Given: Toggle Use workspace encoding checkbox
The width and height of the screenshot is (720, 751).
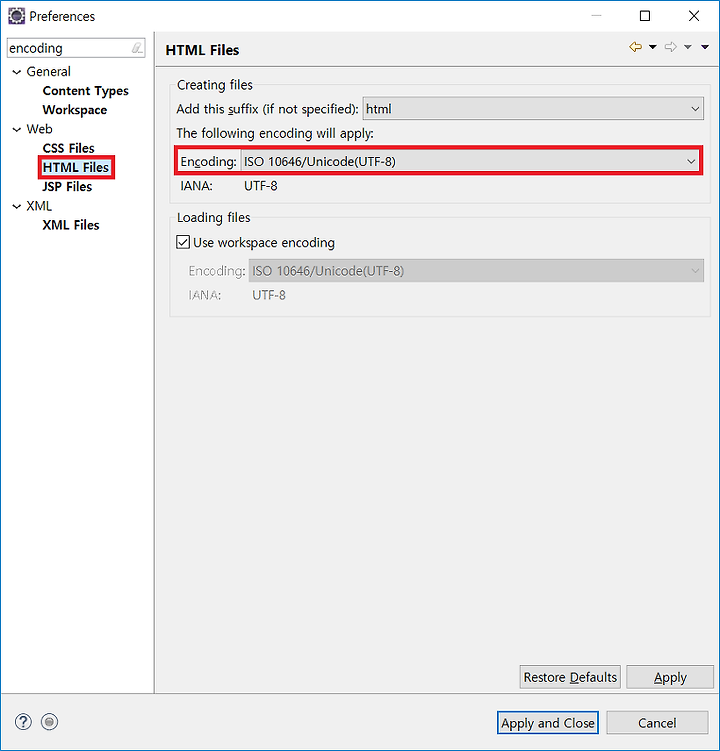Looking at the screenshot, I should (183, 242).
